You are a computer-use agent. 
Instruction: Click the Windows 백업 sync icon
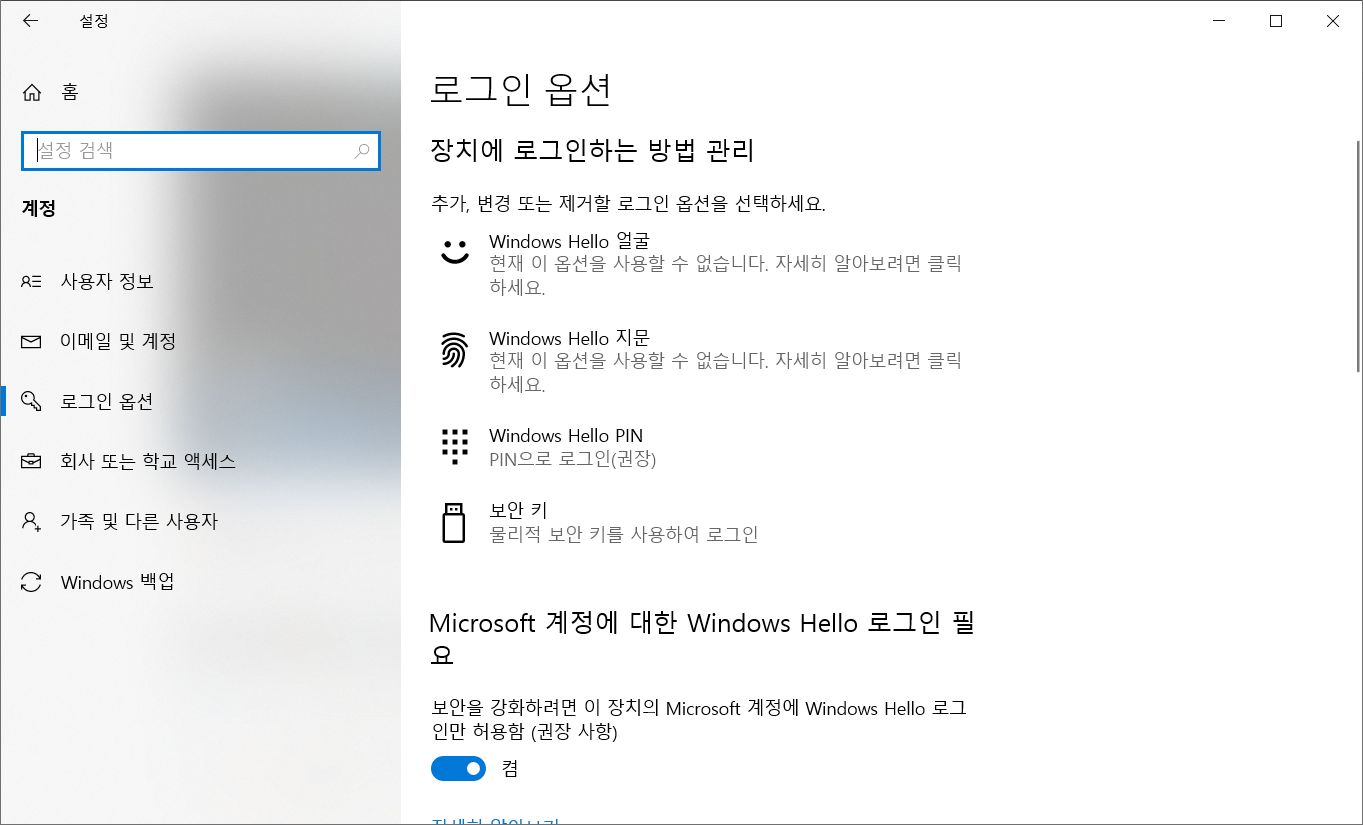click(31, 582)
